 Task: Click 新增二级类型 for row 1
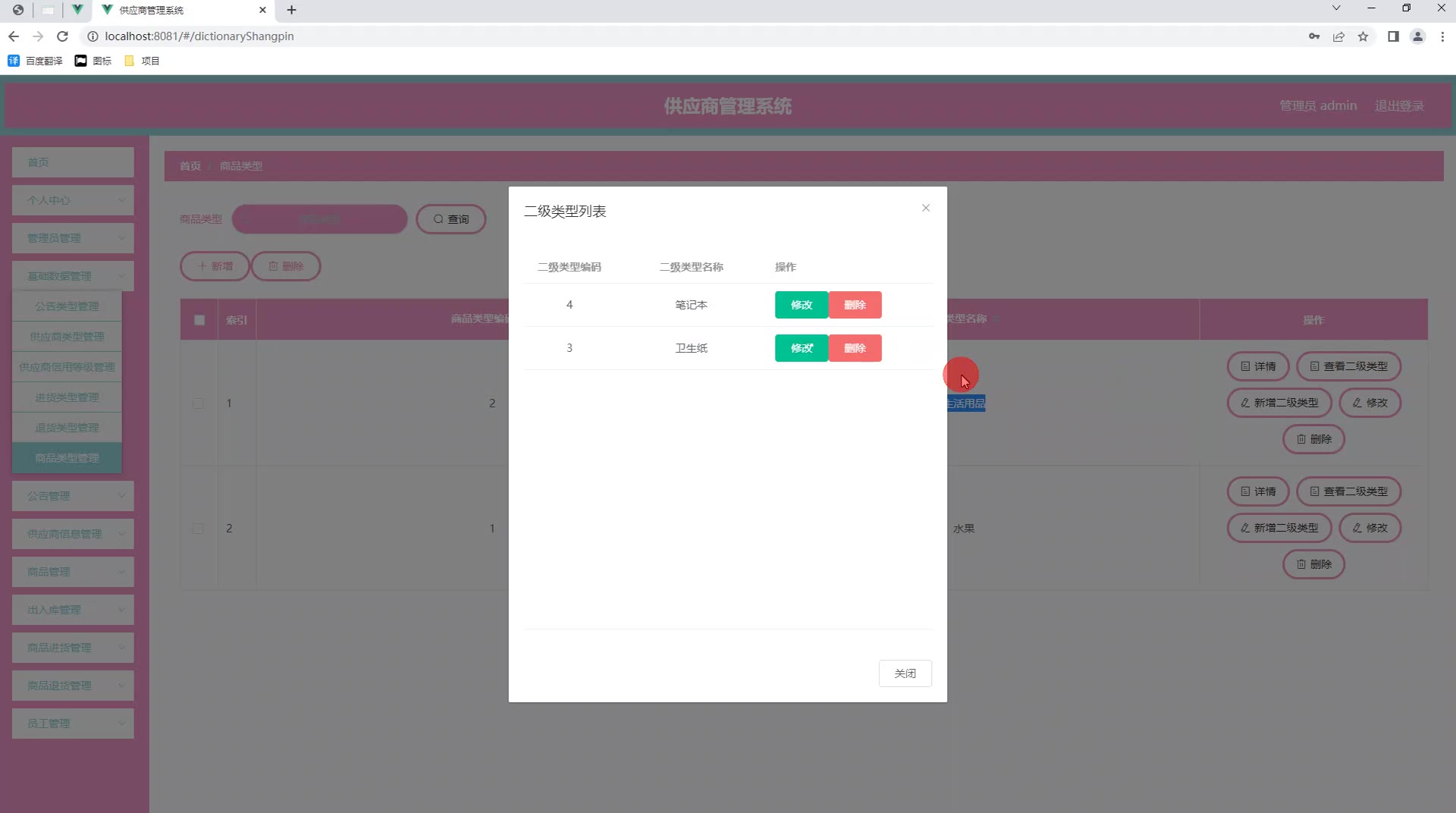pyautogui.click(x=1279, y=403)
